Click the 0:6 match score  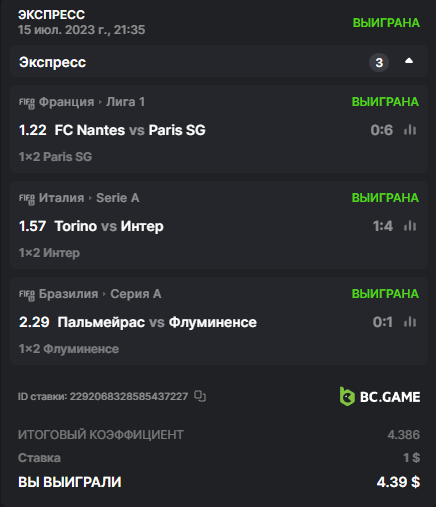pyautogui.click(x=382, y=130)
